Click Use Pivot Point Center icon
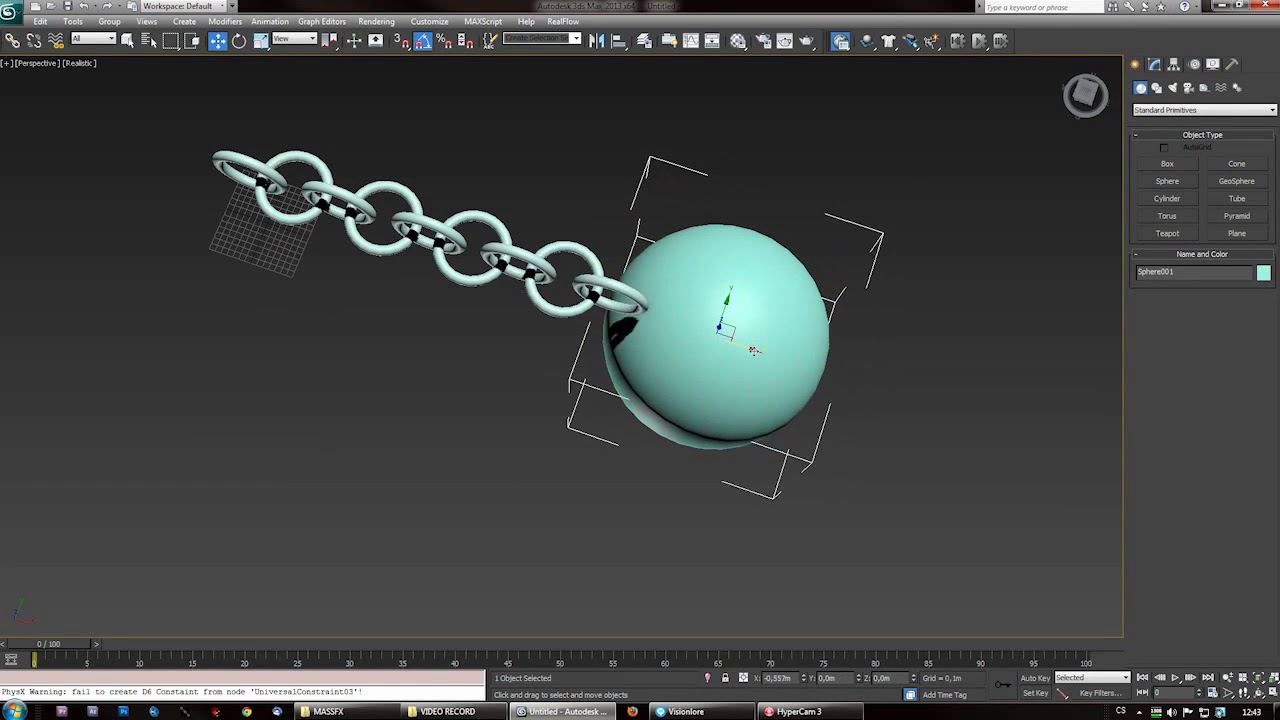Viewport: 1280px width, 720px height. (329, 41)
